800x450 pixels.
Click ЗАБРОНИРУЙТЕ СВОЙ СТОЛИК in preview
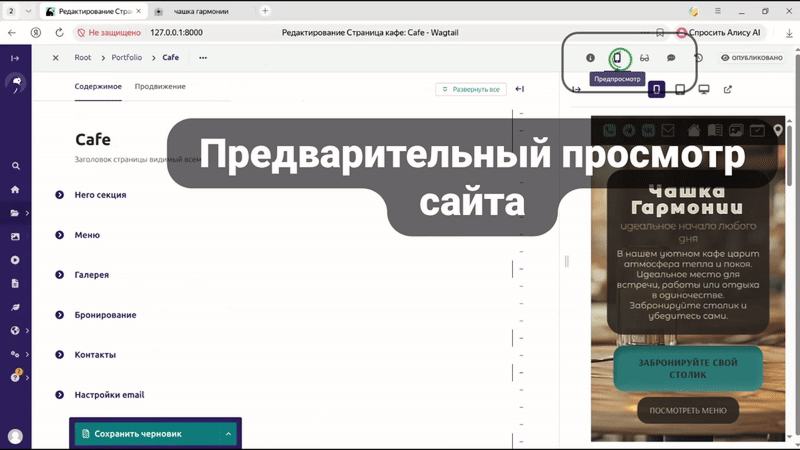point(688,369)
